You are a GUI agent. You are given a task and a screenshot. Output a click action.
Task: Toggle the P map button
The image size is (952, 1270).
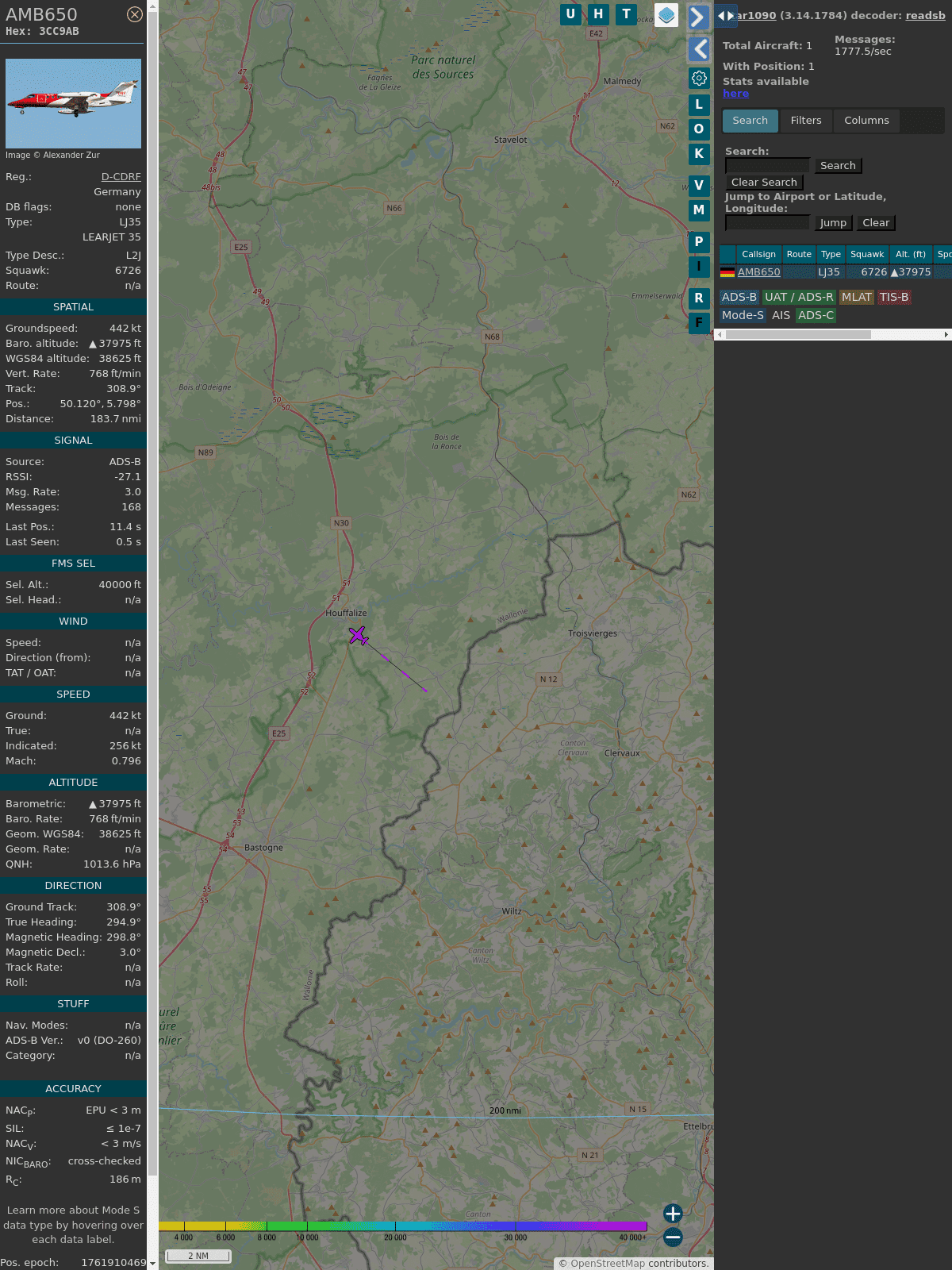coord(699,242)
